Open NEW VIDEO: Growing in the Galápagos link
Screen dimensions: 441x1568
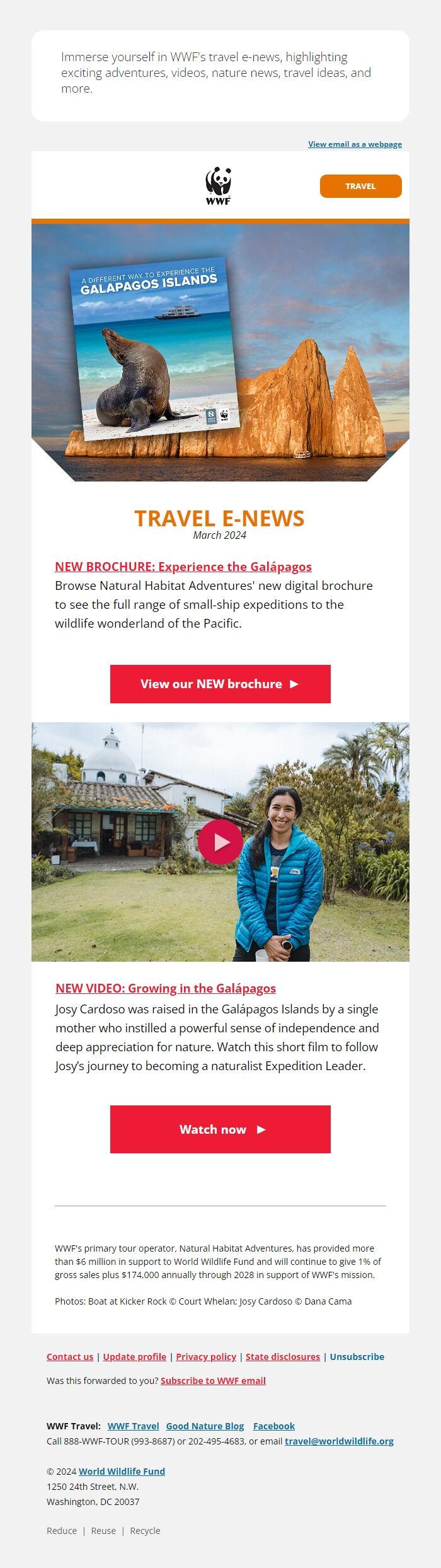click(166, 988)
